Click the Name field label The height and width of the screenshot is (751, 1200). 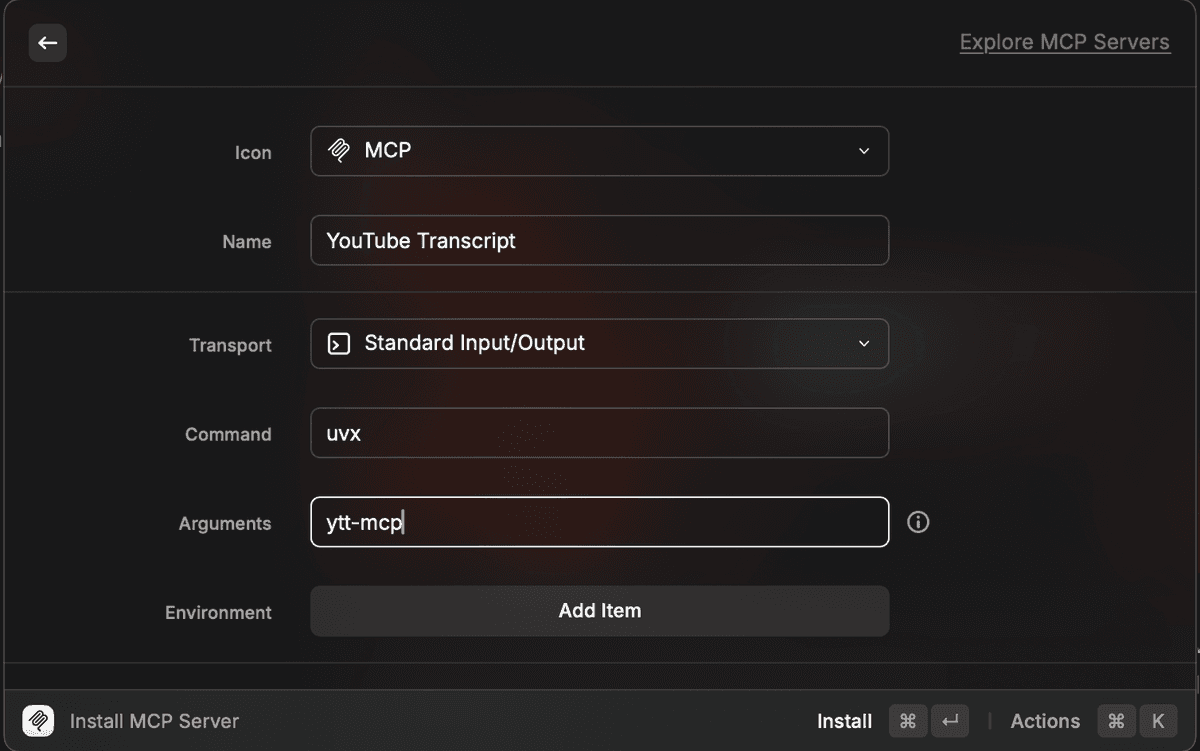click(247, 242)
